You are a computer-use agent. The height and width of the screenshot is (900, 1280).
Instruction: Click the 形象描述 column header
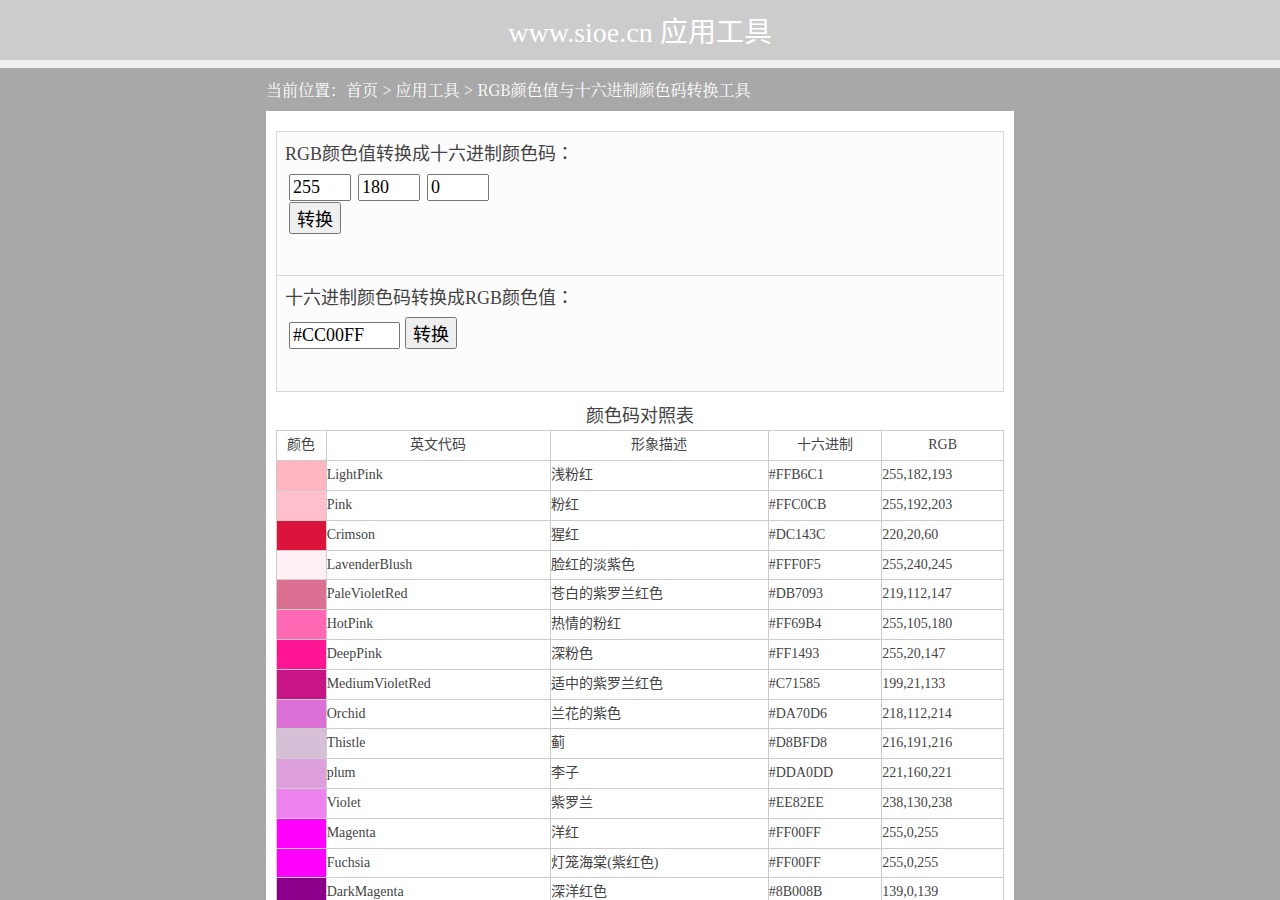point(659,445)
